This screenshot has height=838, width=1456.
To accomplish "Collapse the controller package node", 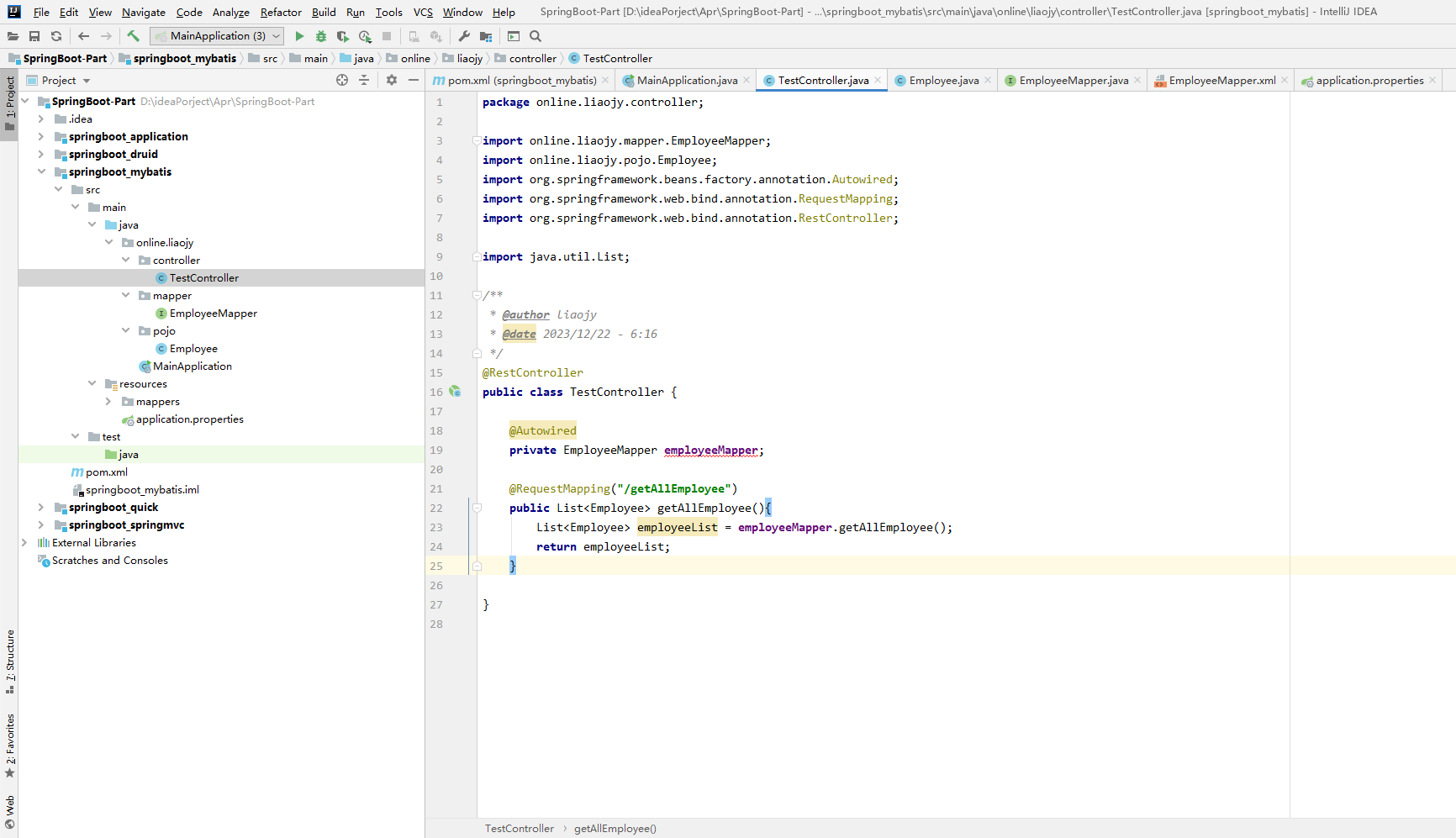I will pyautogui.click(x=125, y=260).
